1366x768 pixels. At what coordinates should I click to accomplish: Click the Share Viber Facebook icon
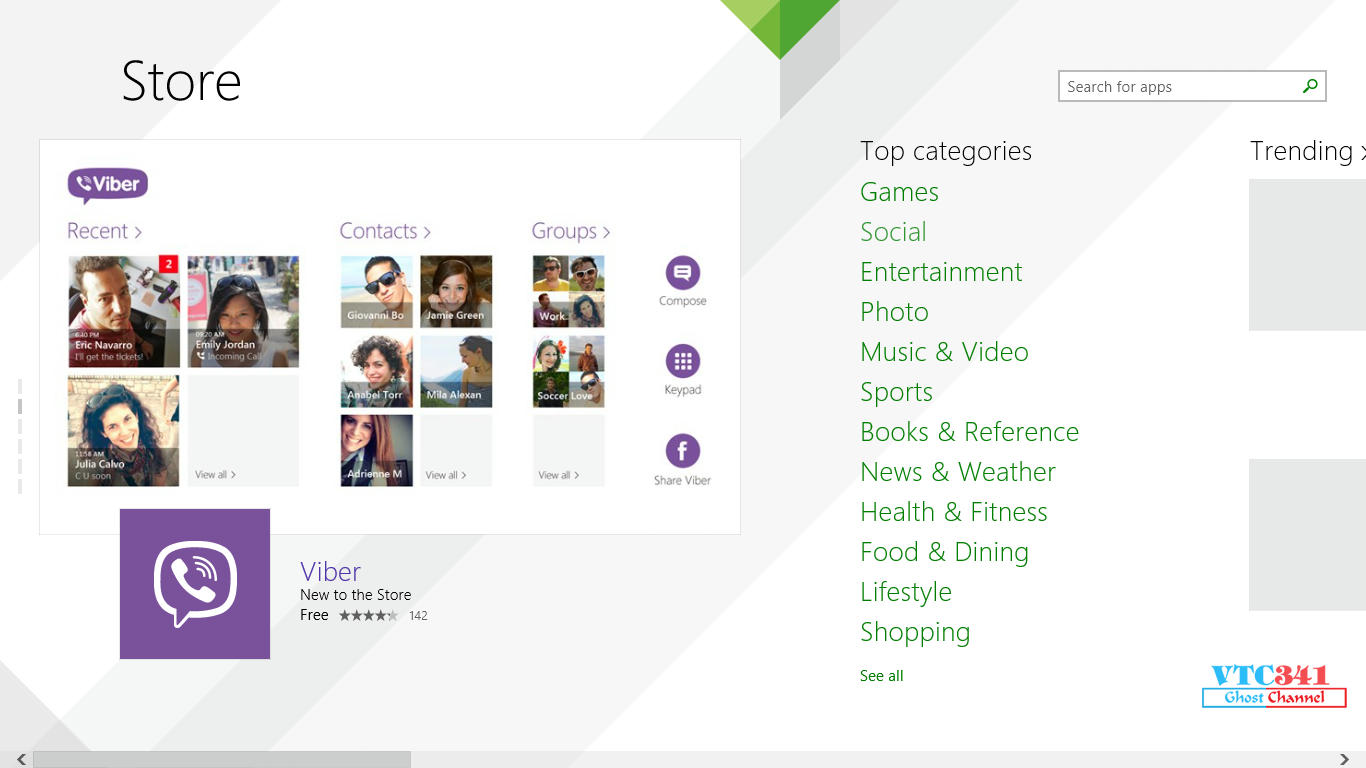point(683,450)
